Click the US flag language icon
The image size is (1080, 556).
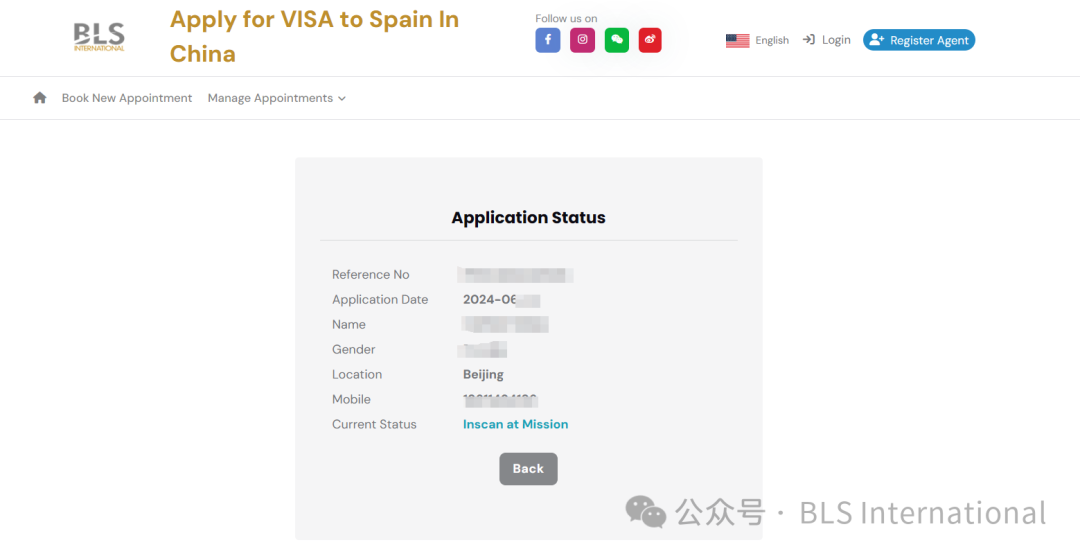pyautogui.click(x=737, y=41)
